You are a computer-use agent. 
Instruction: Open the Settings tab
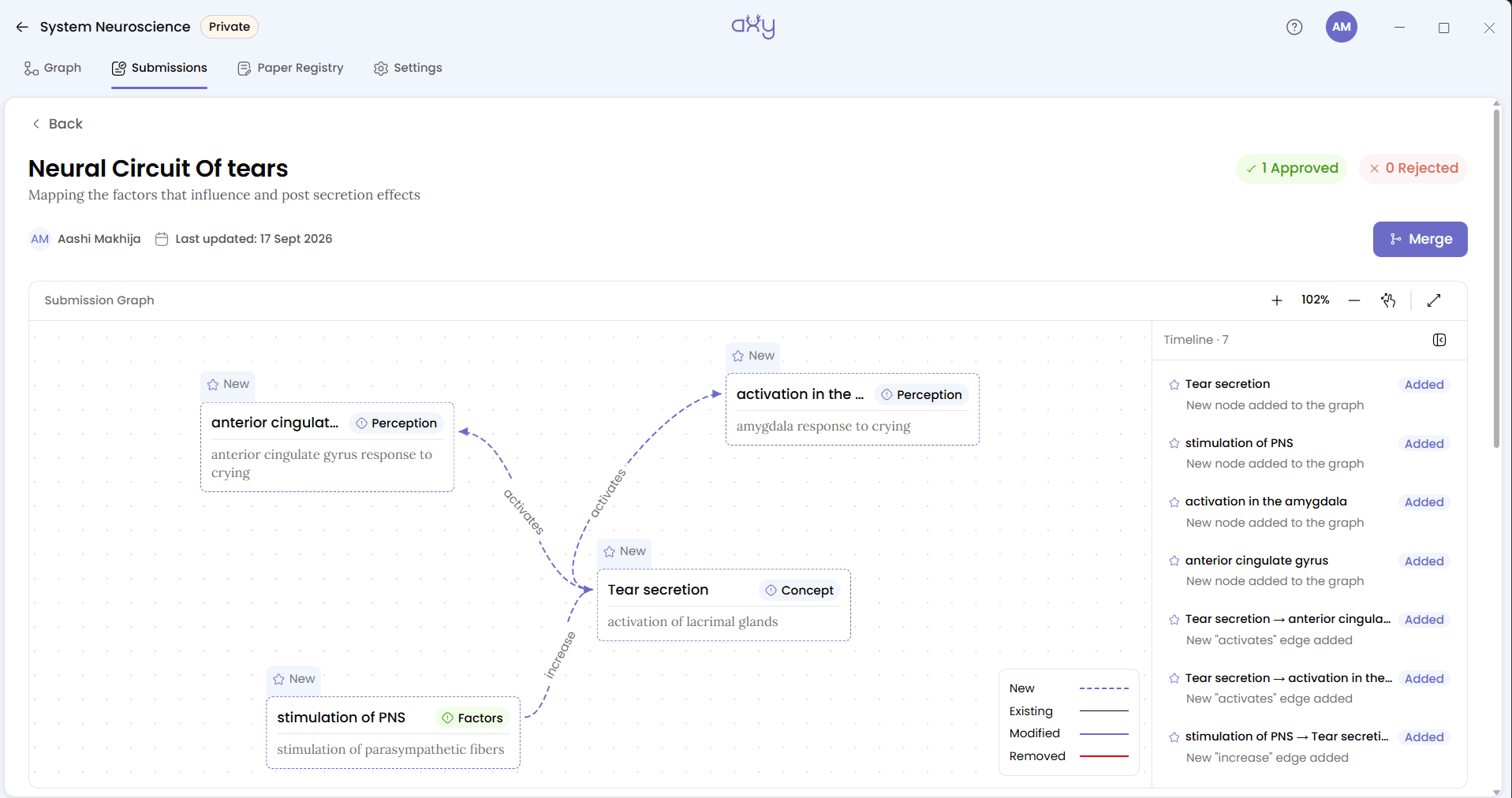click(408, 68)
